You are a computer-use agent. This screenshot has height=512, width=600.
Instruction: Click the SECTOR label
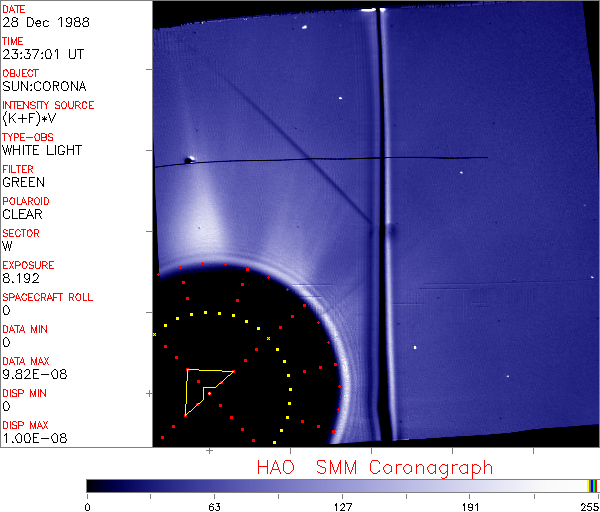pos(21,233)
